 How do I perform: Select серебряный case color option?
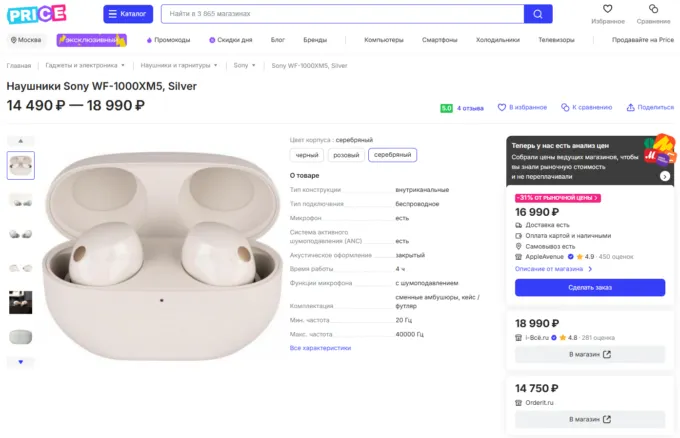[x=392, y=155]
